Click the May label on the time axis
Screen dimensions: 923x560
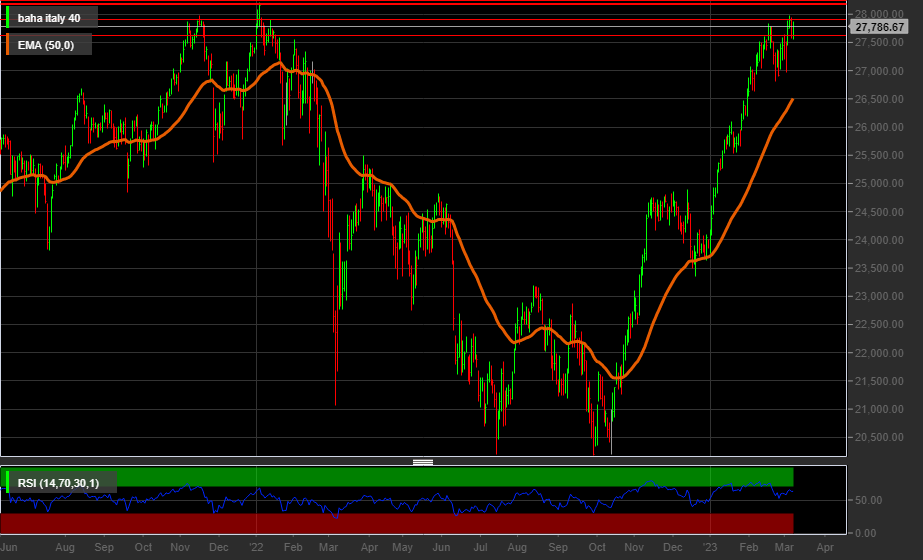[x=403, y=547]
